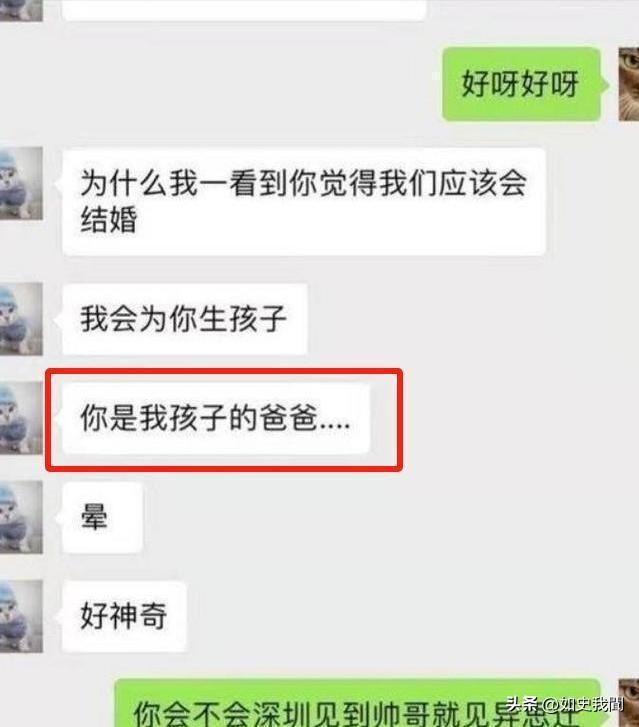Tap cat avatar beside bottom green message

[x=629, y=703]
